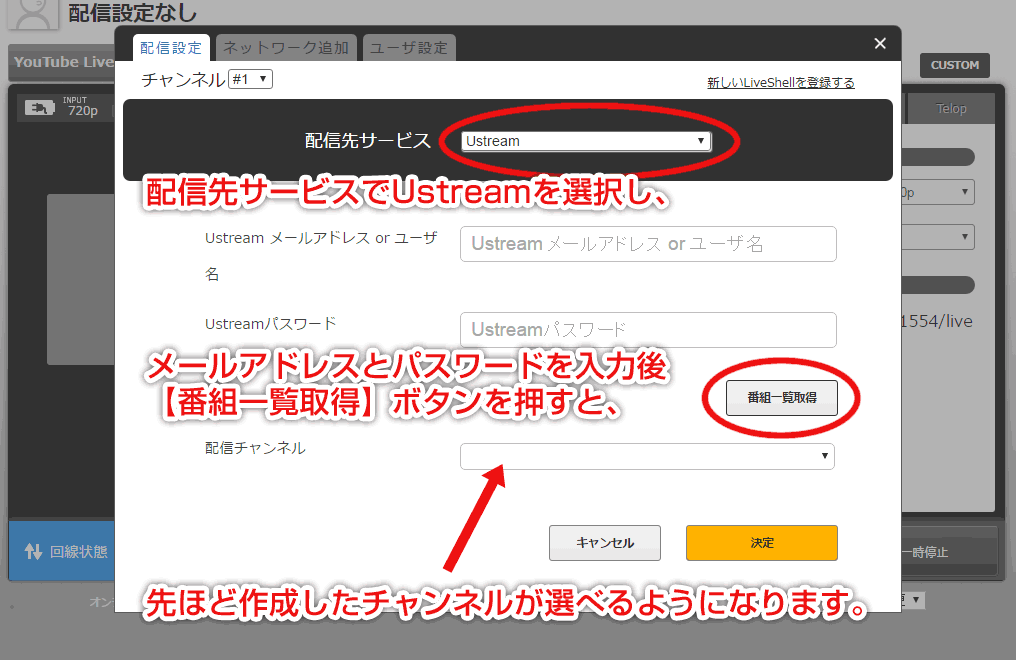Click the CUSTOM button in background window

pyautogui.click(x=954, y=65)
